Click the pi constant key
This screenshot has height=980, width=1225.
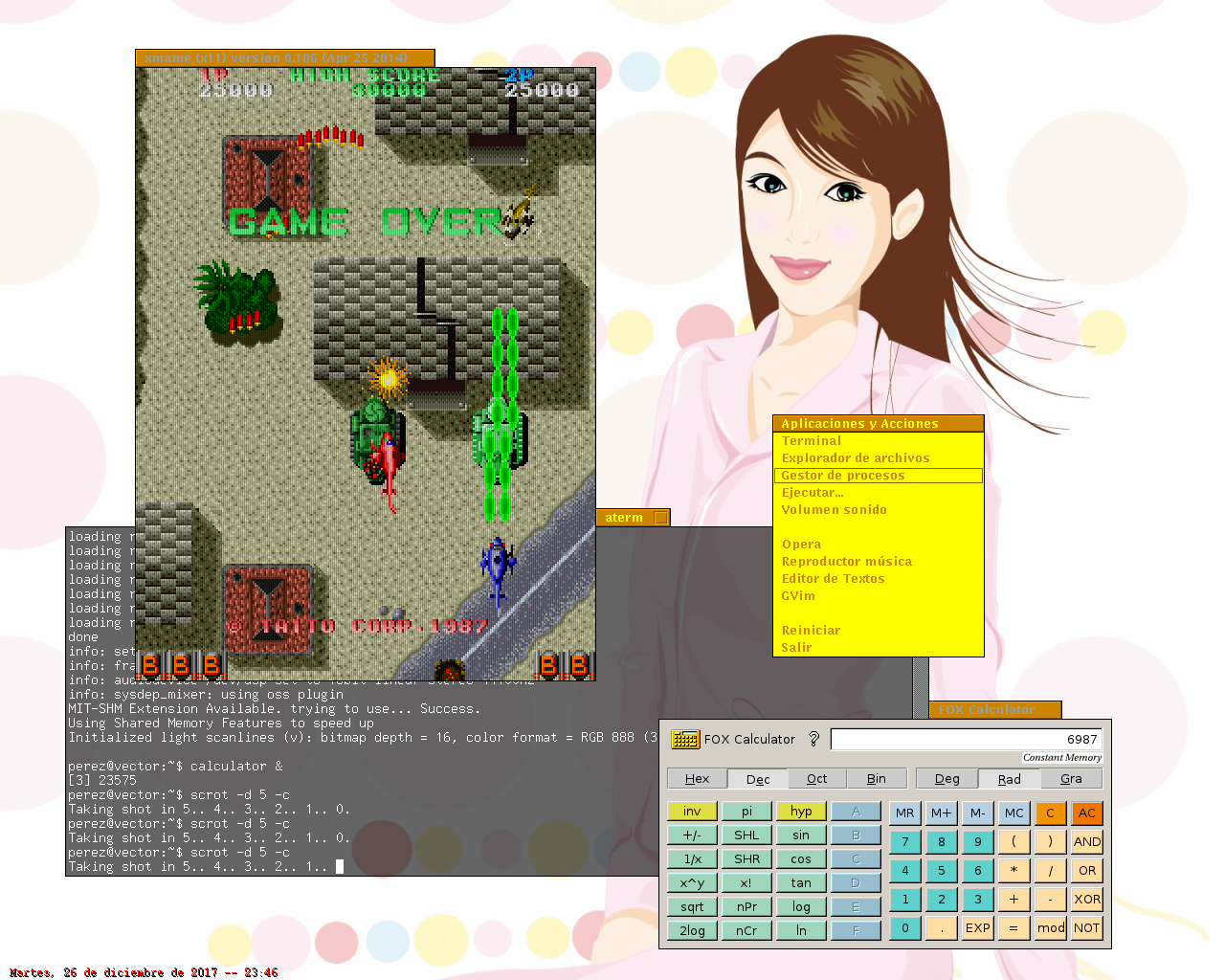(746, 812)
